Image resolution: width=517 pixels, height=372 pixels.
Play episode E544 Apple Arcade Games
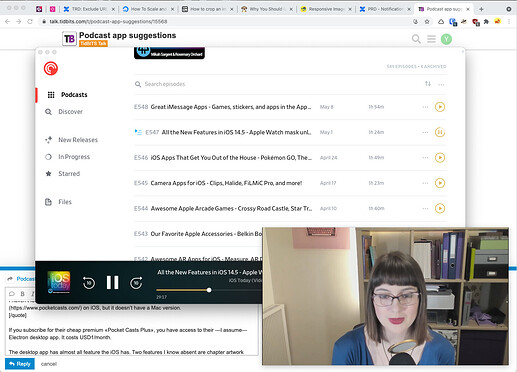(440, 208)
